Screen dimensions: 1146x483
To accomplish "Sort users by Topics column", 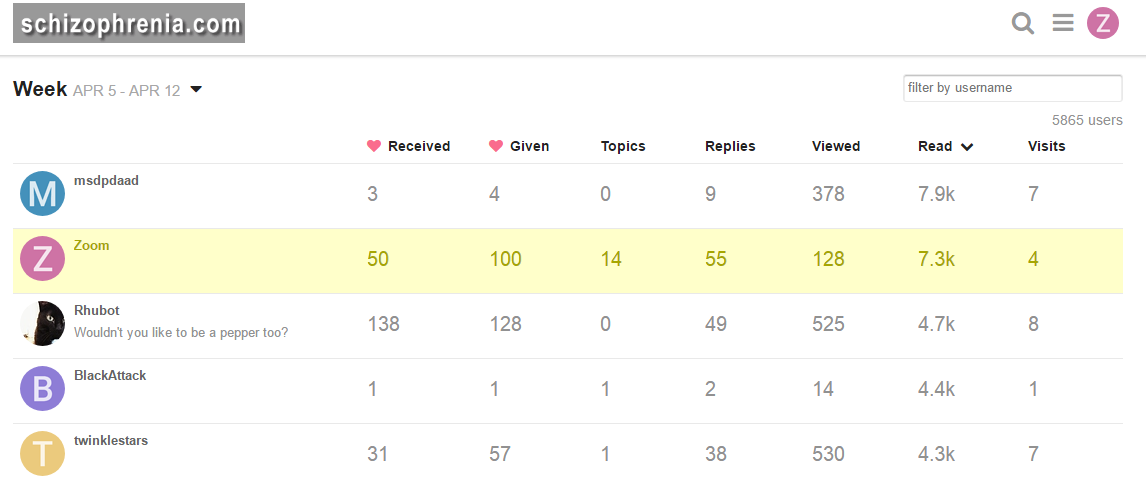I will [623, 146].
